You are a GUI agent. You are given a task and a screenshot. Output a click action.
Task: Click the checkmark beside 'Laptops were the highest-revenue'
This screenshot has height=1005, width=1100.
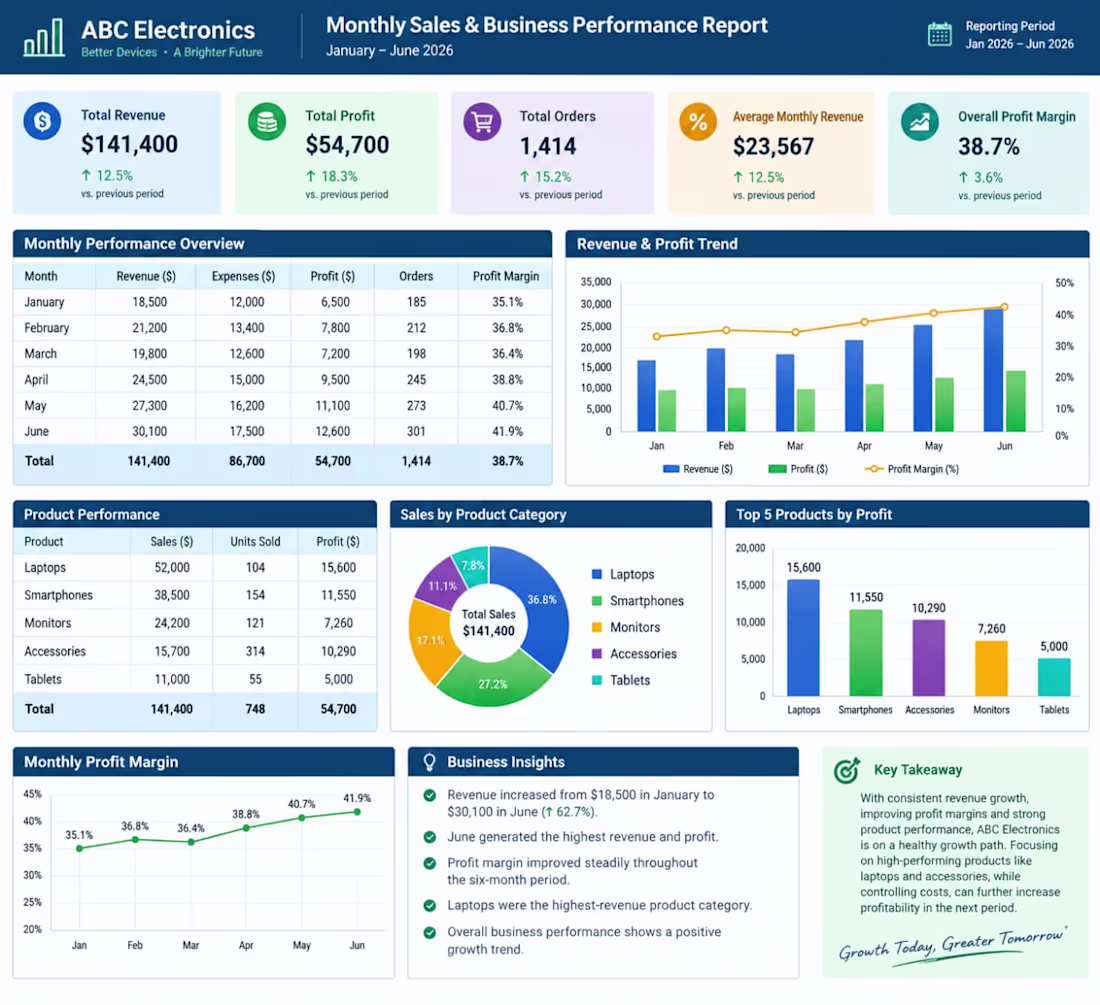pos(429,905)
